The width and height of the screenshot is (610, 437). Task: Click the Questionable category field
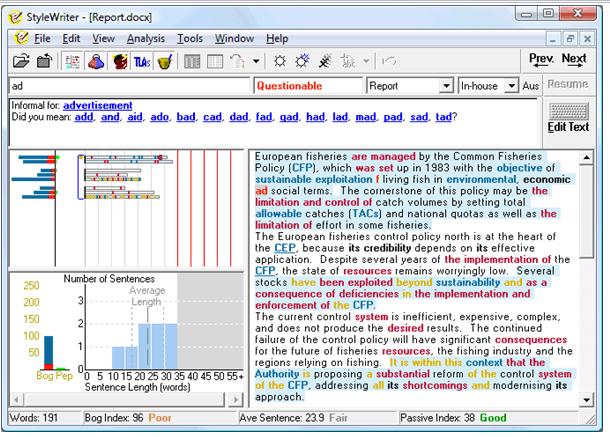pyautogui.click(x=308, y=86)
